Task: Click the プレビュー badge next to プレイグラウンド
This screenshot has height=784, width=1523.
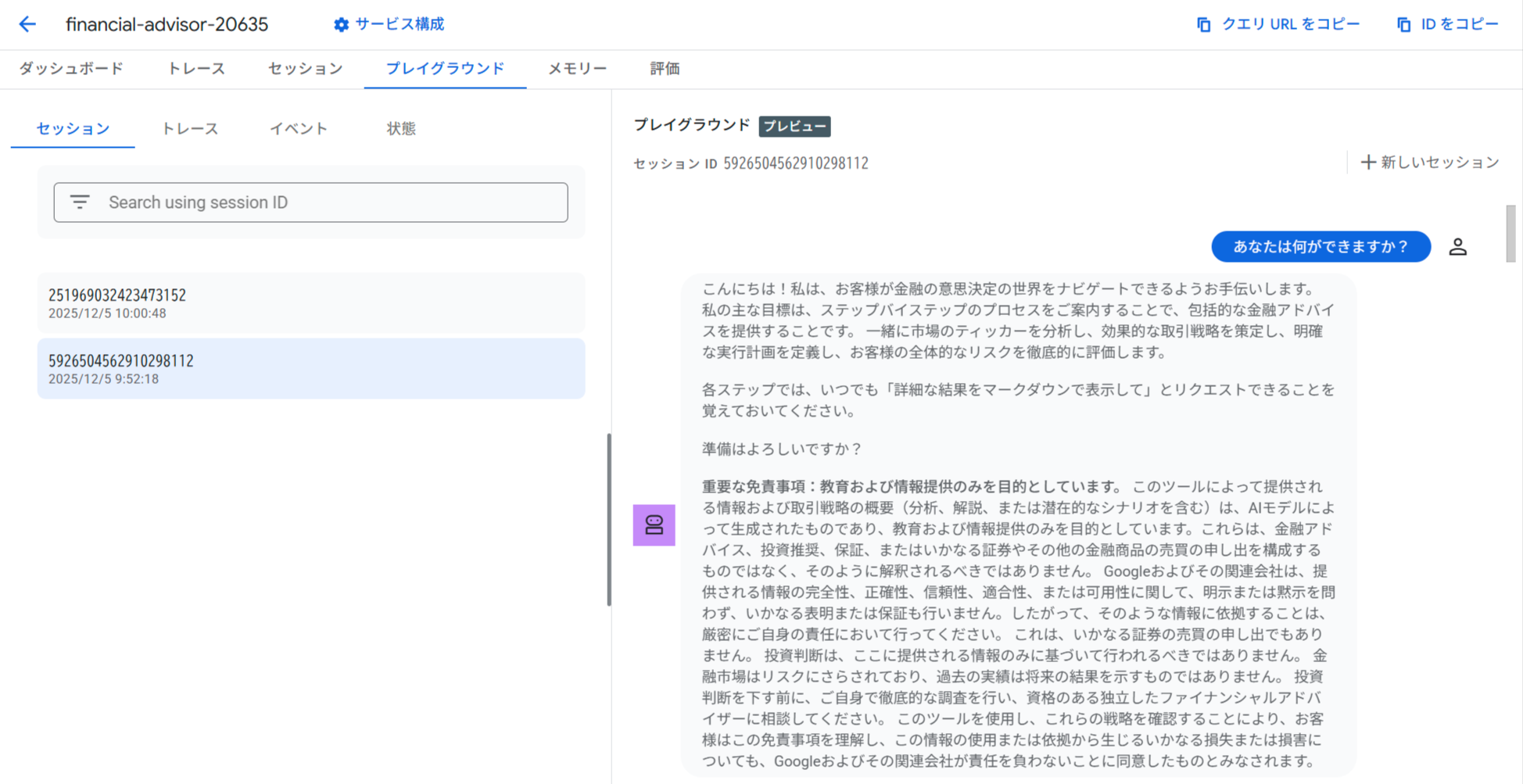Action: pyautogui.click(x=795, y=126)
